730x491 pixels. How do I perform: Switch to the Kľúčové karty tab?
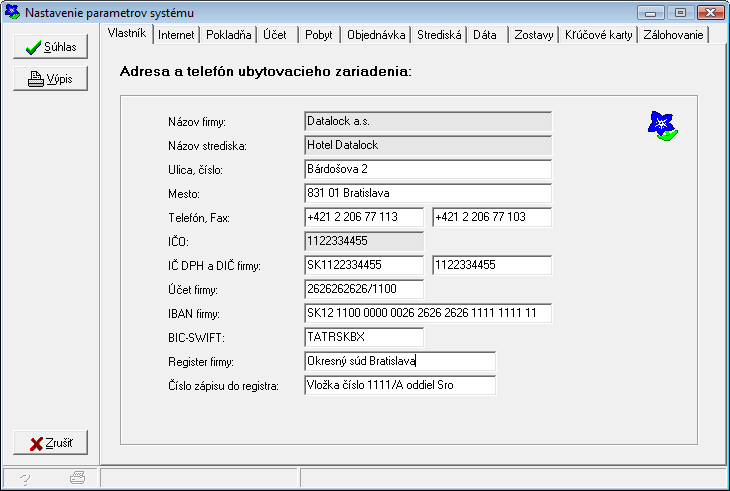tap(598, 35)
